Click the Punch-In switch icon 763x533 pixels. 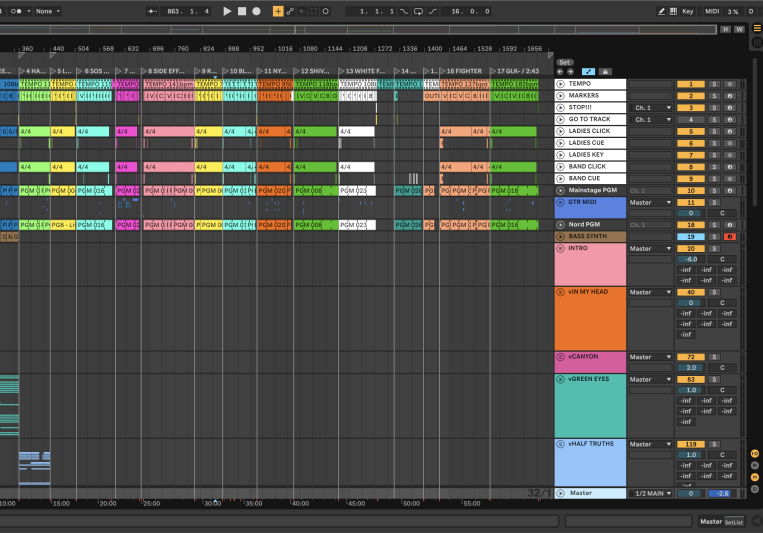point(404,11)
